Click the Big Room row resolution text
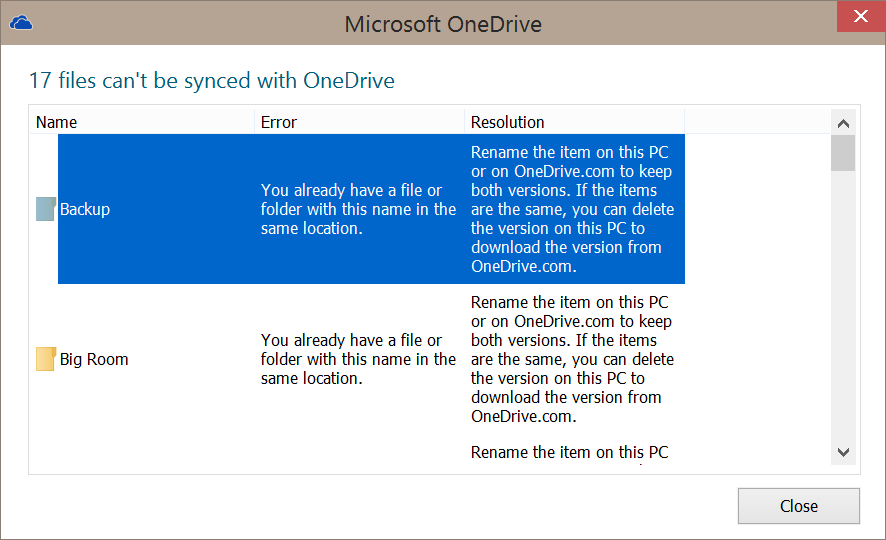886x540 pixels. pos(572,359)
